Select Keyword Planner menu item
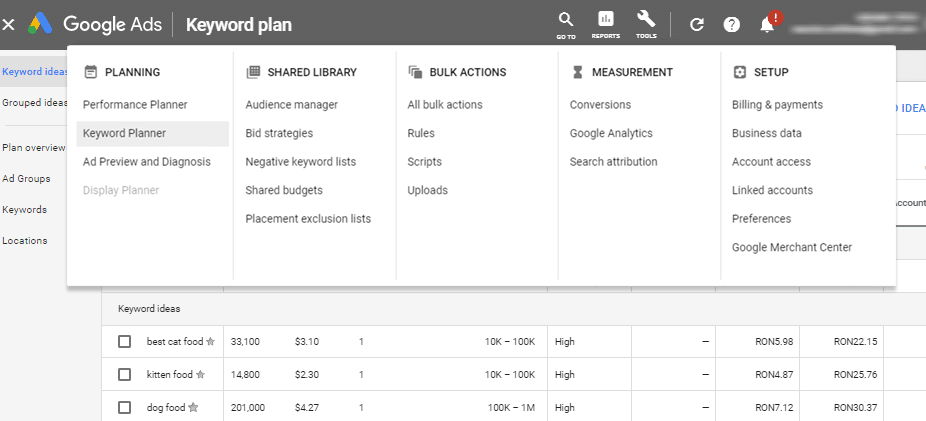 pos(152,133)
